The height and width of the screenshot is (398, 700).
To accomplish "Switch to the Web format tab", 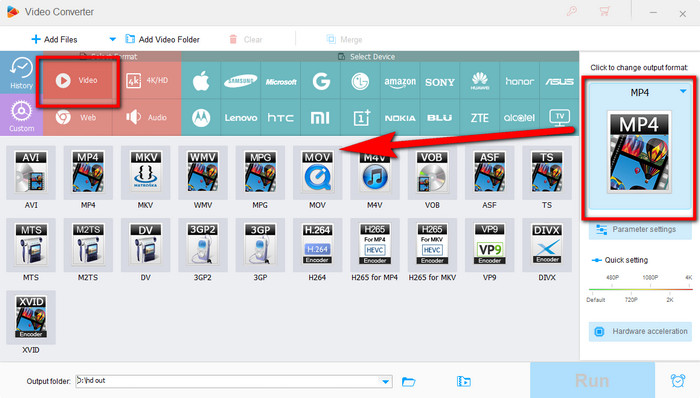I will click(x=78, y=118).
